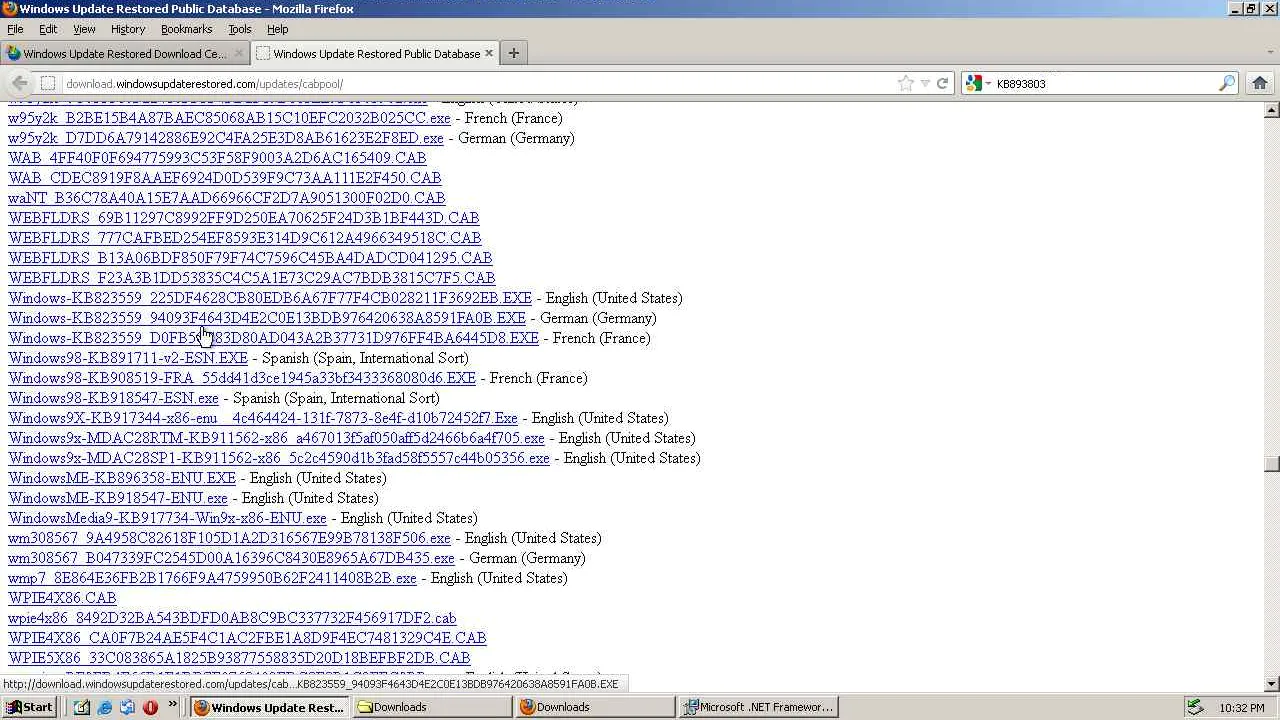Switch to Windows Update Restored Download Center tab
This screenshot has width=1280, height=720.
click(x=125, y=53)
